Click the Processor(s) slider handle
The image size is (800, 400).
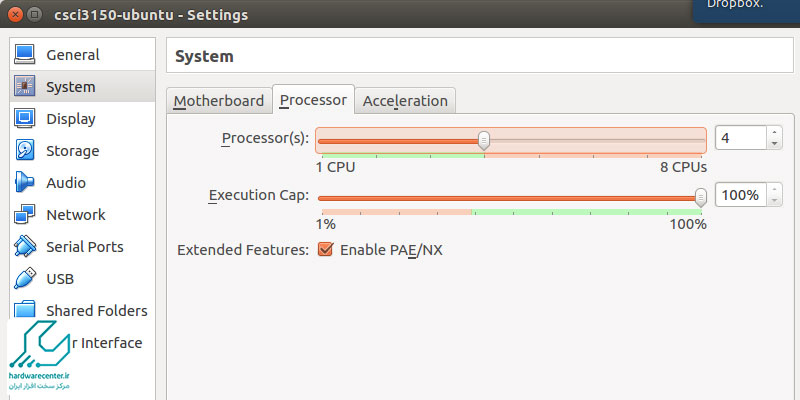click(484, 140)
